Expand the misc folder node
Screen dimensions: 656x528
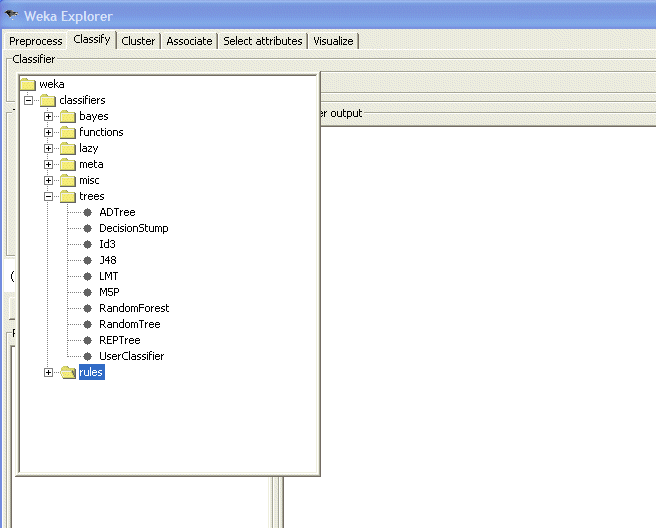(x=48, y=180)
